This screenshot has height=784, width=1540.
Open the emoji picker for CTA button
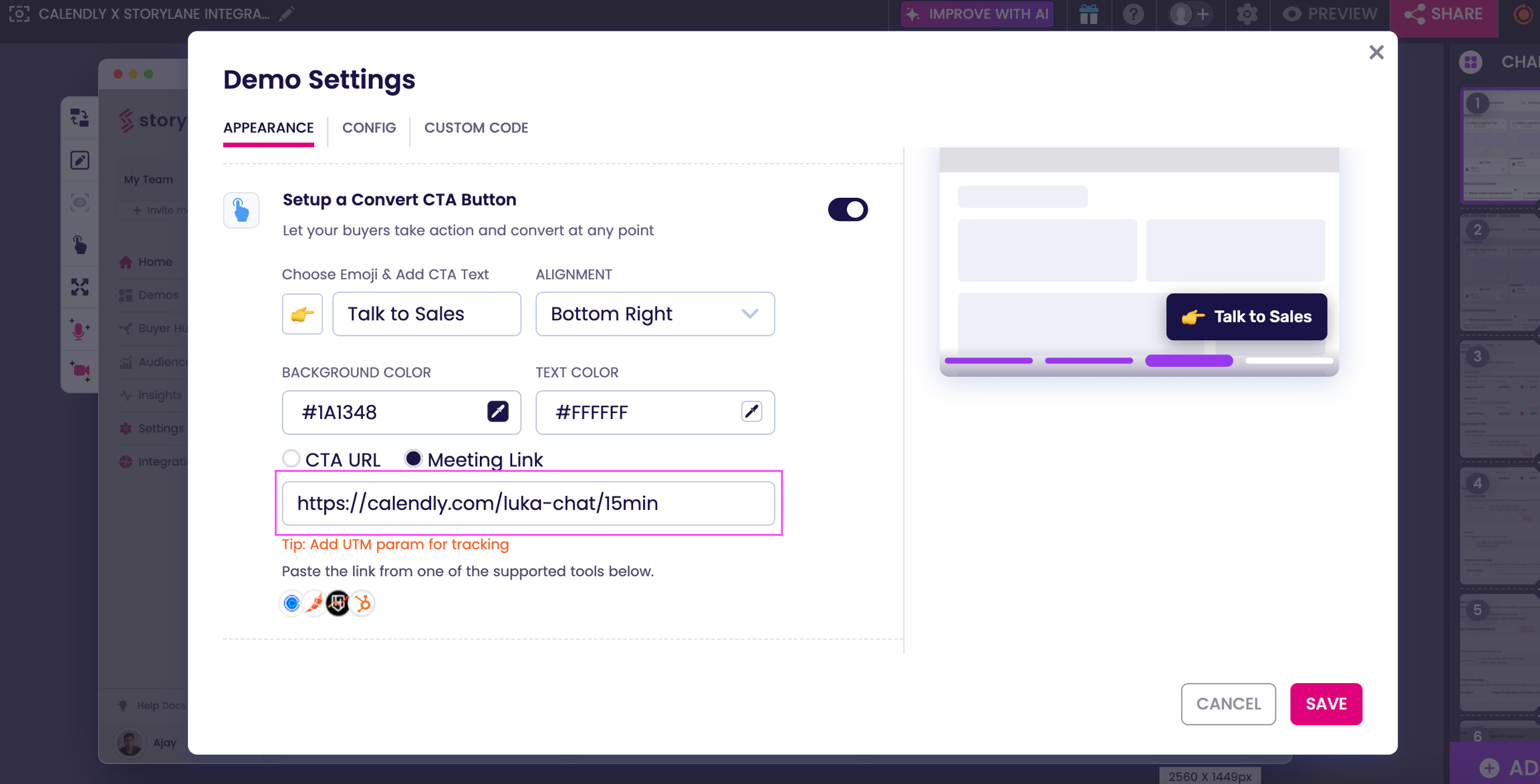point(302,314)
